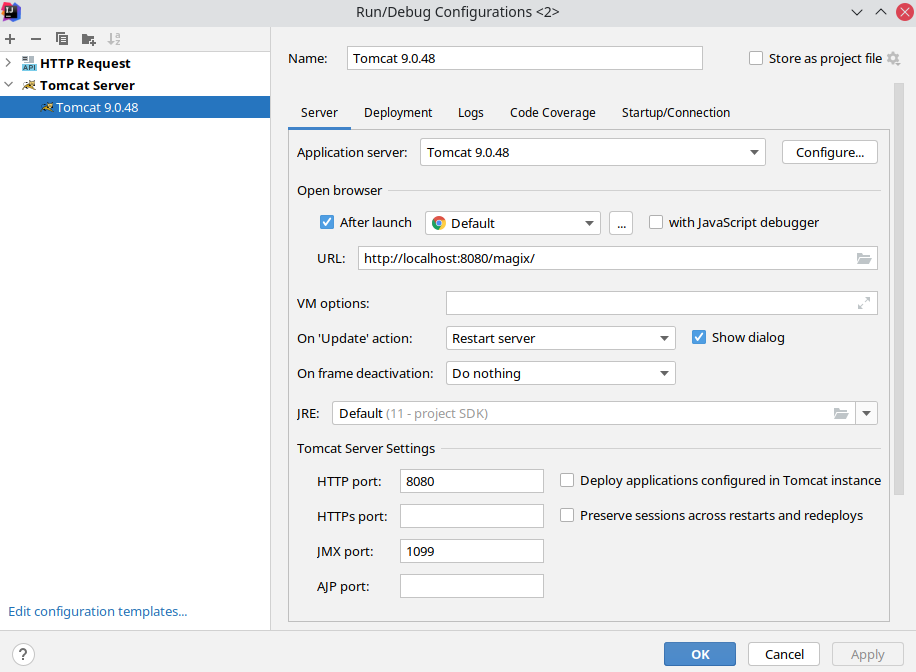Image resolution: width=916 pixels, height=672 pixels.
Task: Click the Tomcat Server cat icon
Action: pyautogui.click(x=29, y=85)
